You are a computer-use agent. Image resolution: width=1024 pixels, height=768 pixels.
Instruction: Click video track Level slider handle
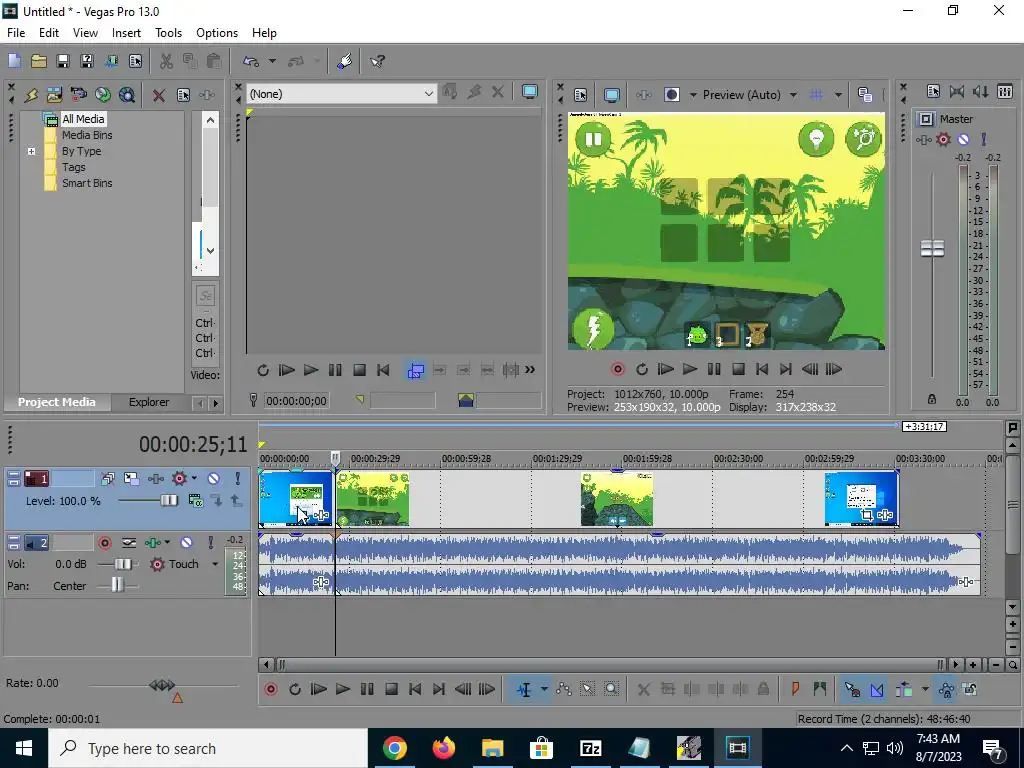[x=169, y=501]
